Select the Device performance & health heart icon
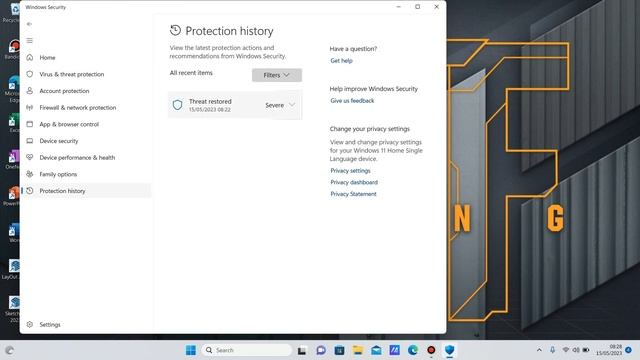Image resolution: width=640 pixels, height=360 pixels. (x=29, y=157)
